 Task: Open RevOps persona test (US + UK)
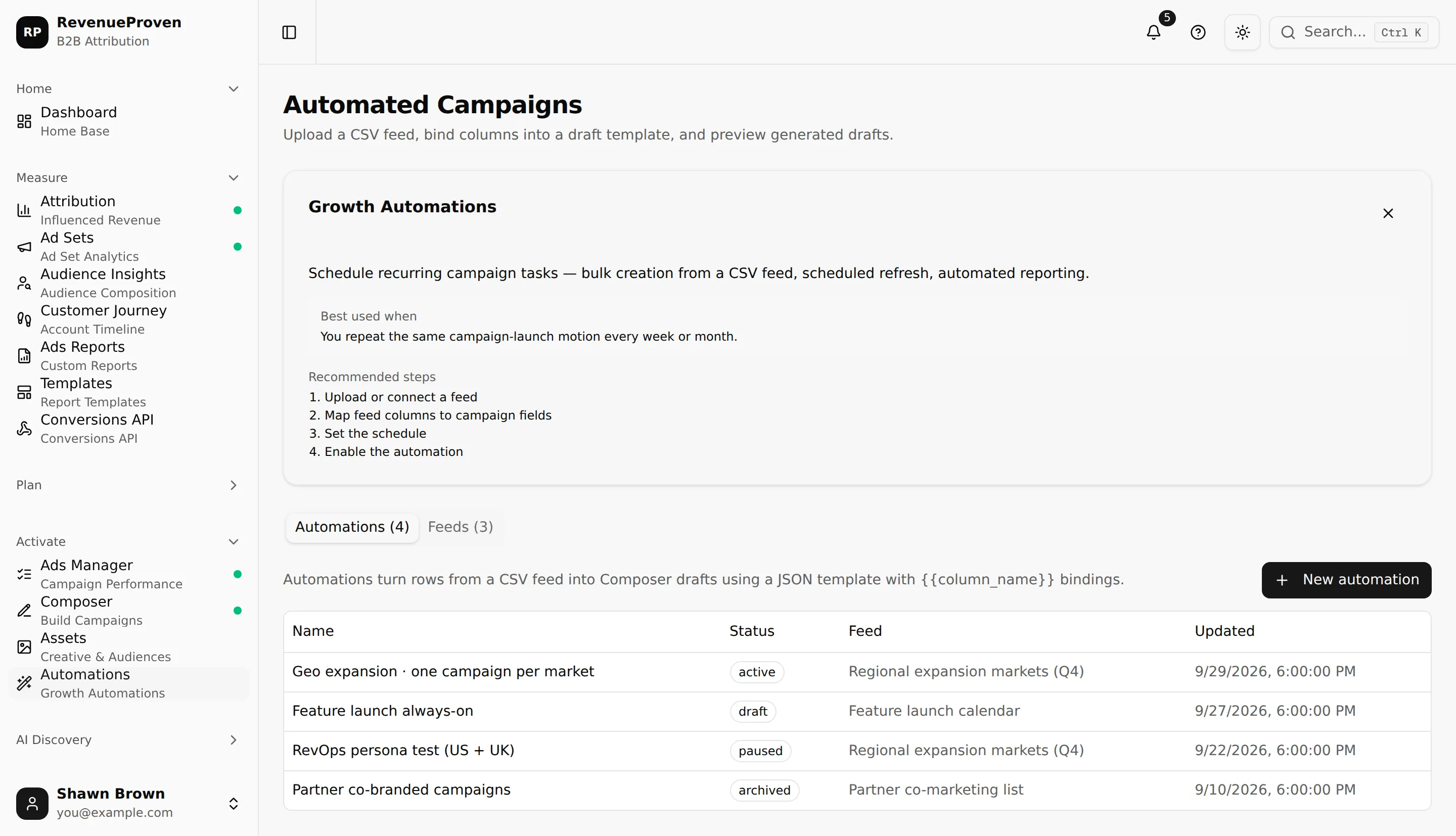point(403,750)
